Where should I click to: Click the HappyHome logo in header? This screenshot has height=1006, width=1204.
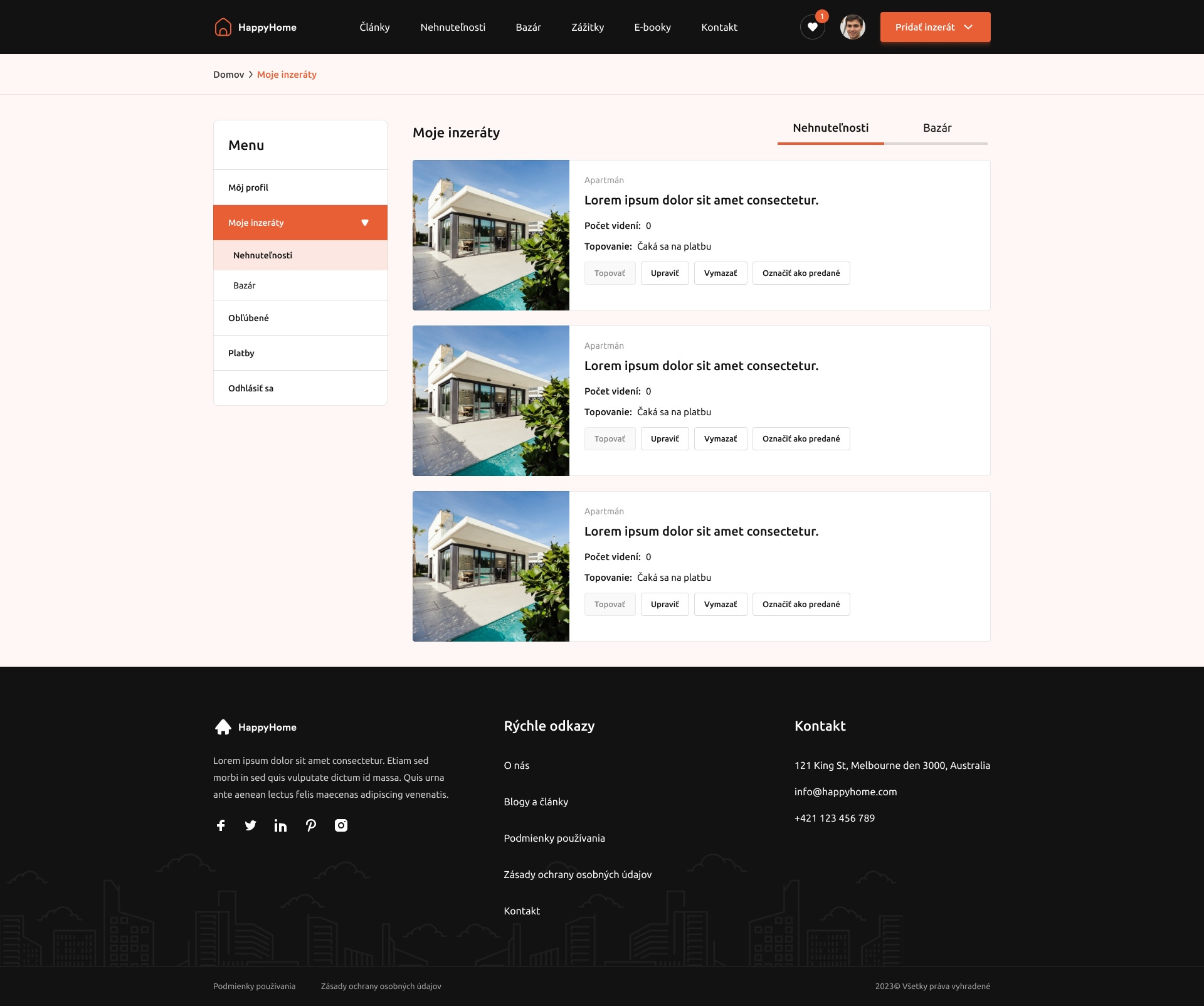[x=255, y=27]
